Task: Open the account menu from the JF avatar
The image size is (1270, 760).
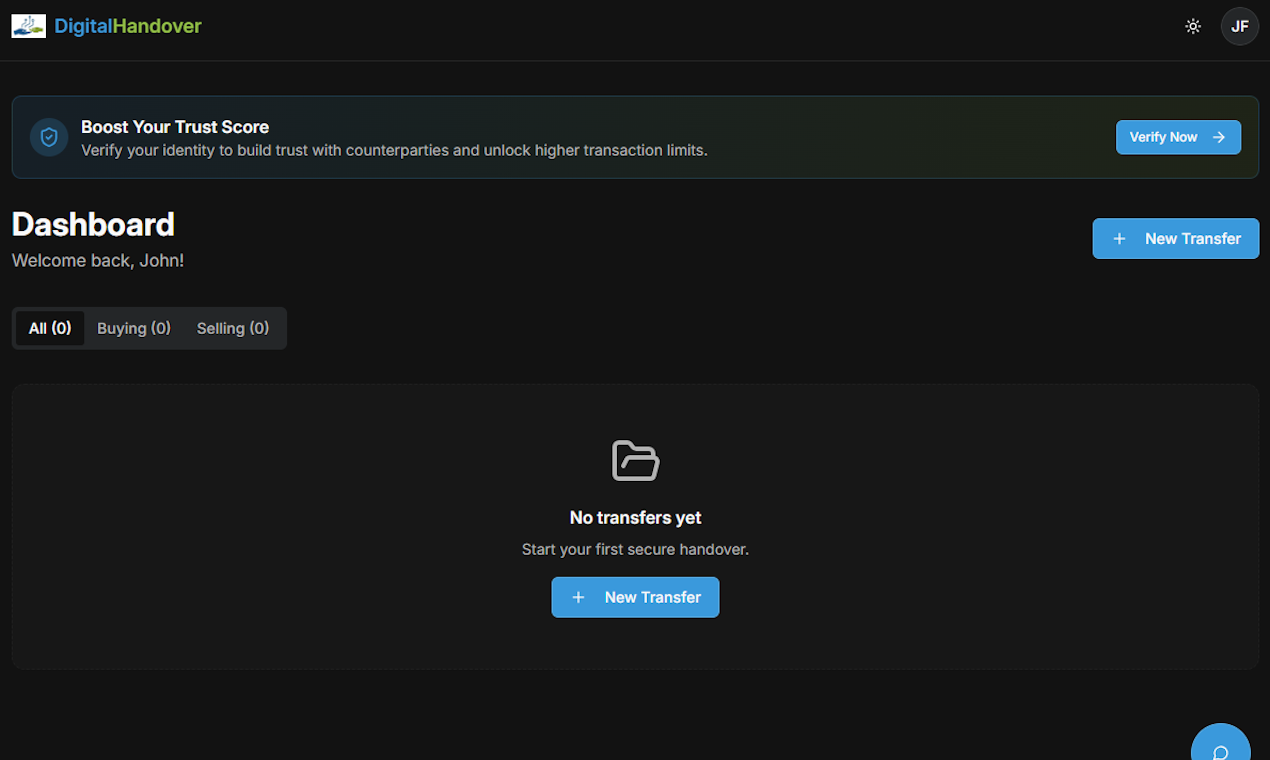Action: 1239,26
